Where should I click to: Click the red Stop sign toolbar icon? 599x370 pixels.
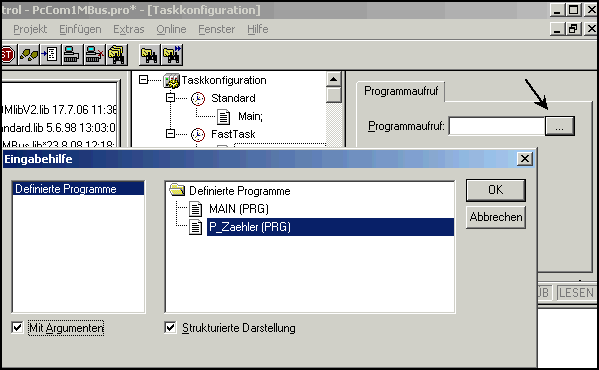pos(8,55)
